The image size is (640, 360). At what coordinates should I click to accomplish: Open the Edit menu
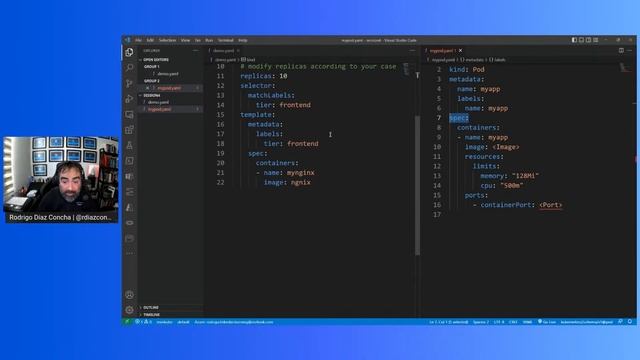(150, 40)
